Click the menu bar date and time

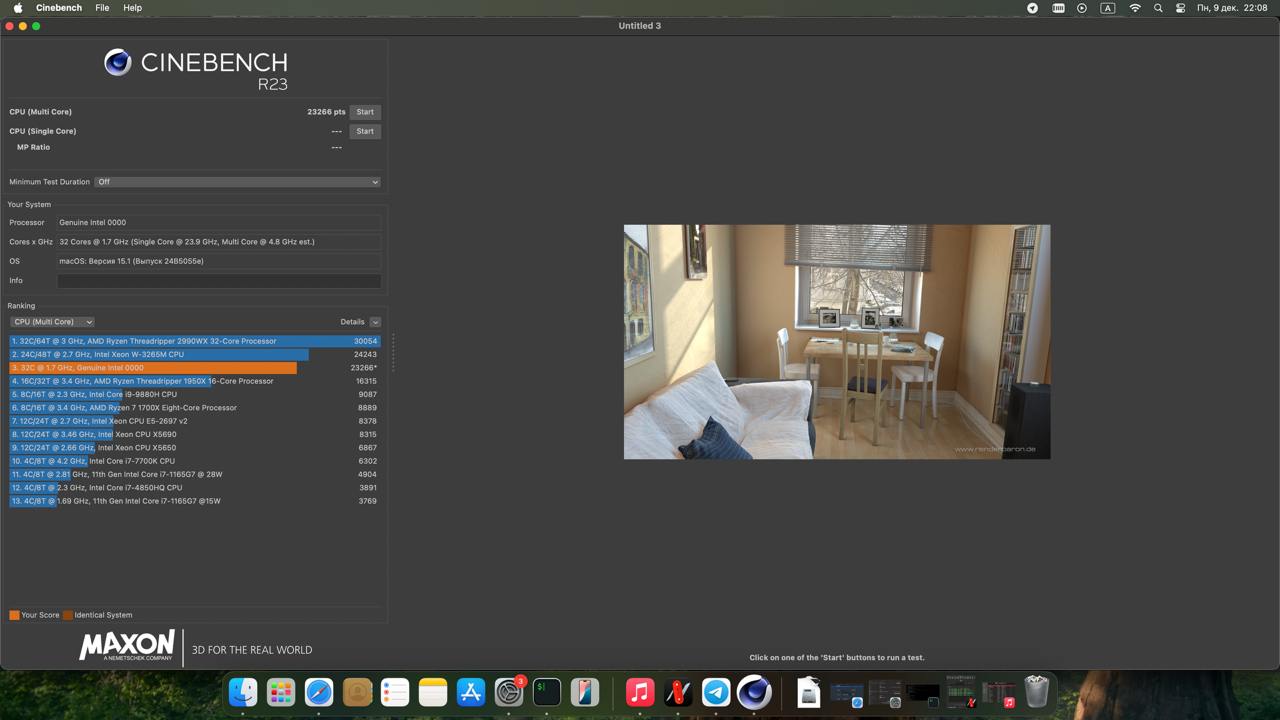pyautogui.click(x=1232, y=8)
